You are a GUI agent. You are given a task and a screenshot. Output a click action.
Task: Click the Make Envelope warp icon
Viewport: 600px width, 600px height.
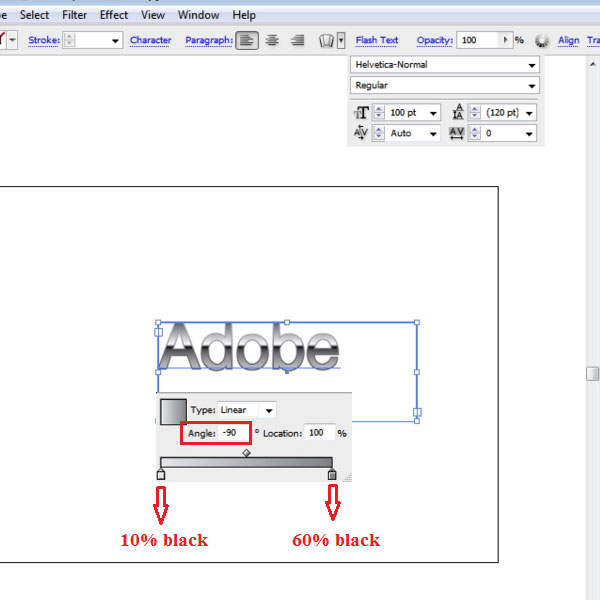tap(326, 40)
